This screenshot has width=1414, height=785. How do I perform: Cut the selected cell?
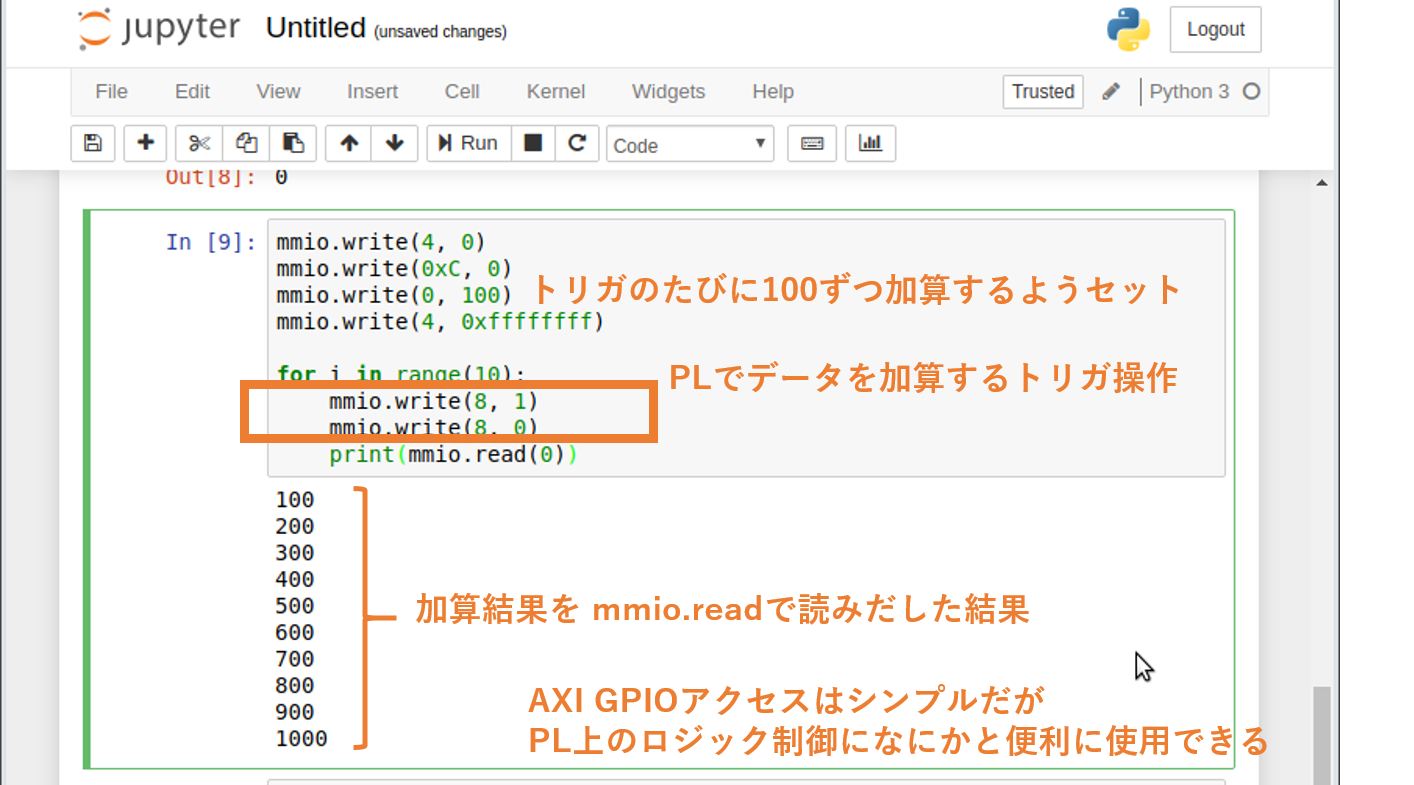click(x=197, y=143)
